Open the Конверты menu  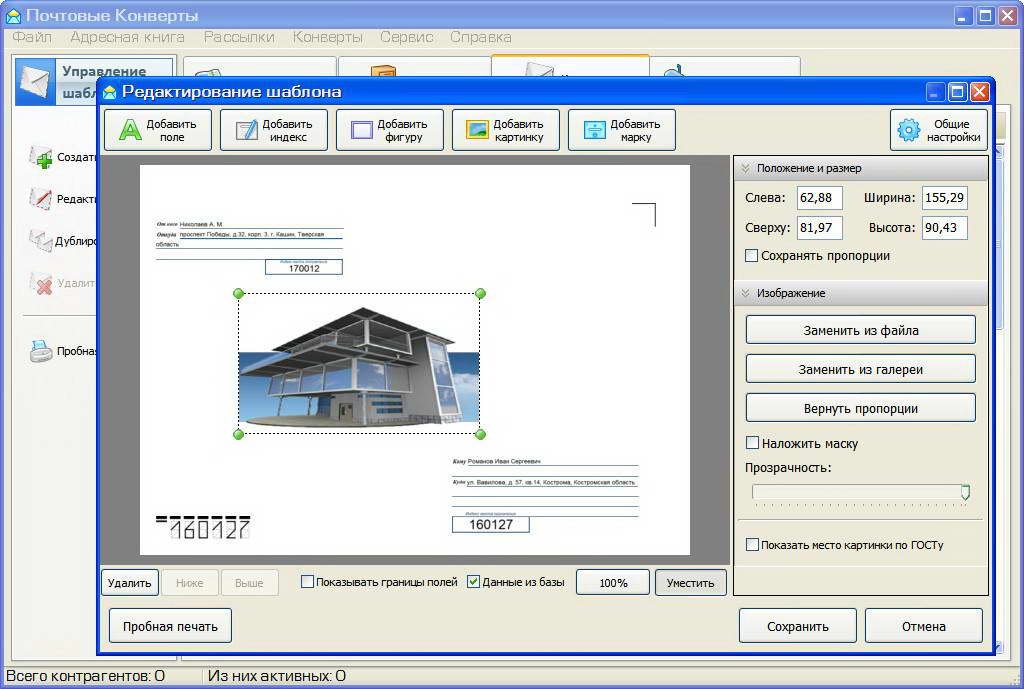click(x=327, y=37)
